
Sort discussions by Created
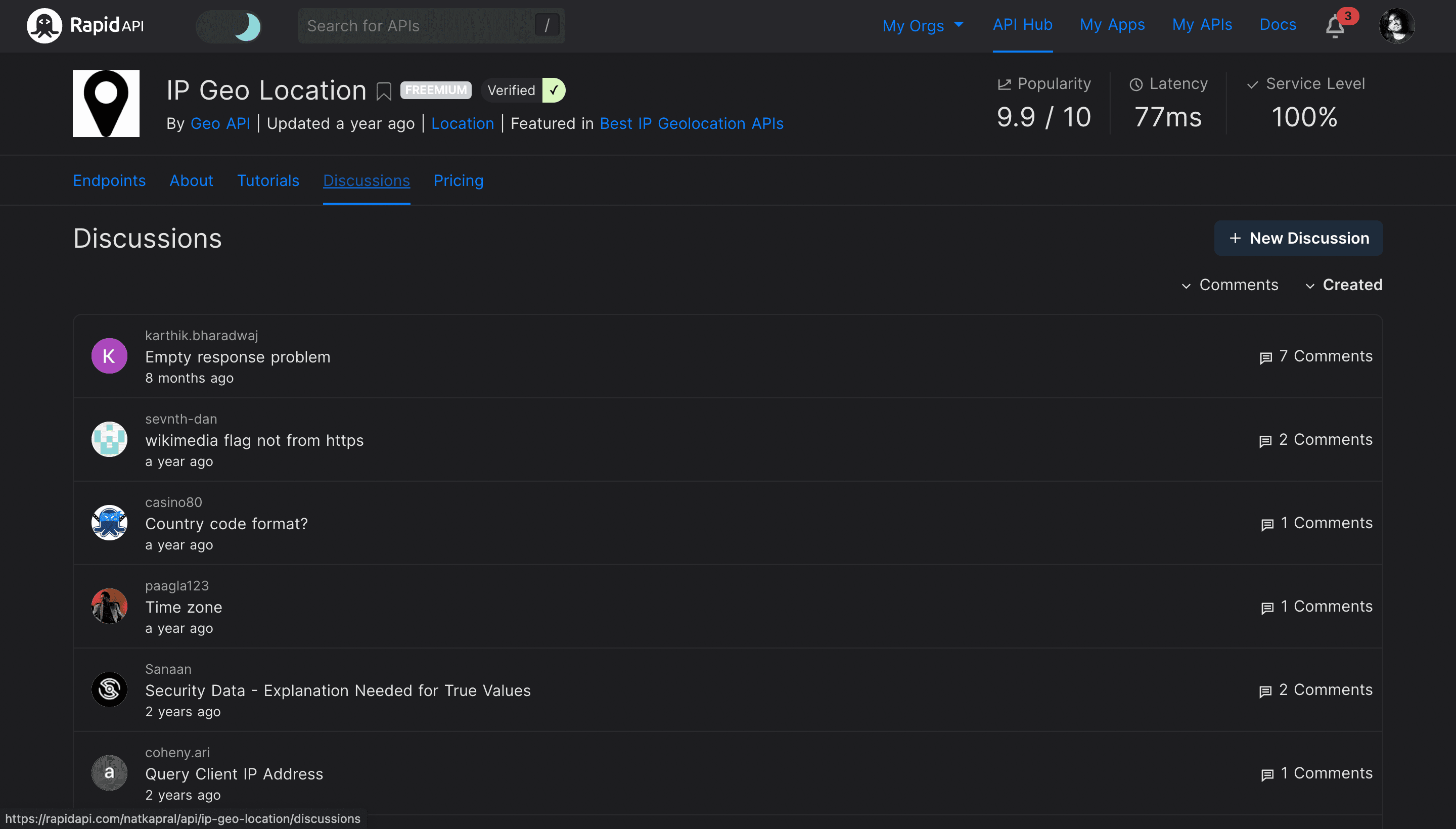pos(1344,285)
